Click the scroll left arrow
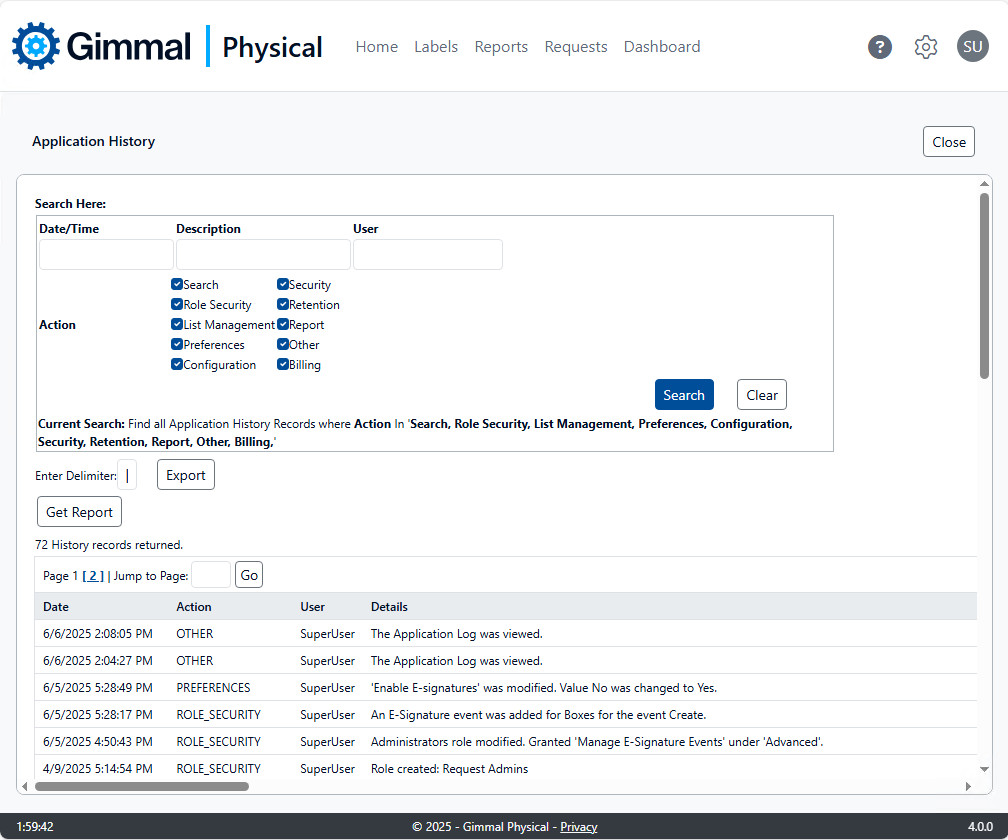 click(24, 787)
